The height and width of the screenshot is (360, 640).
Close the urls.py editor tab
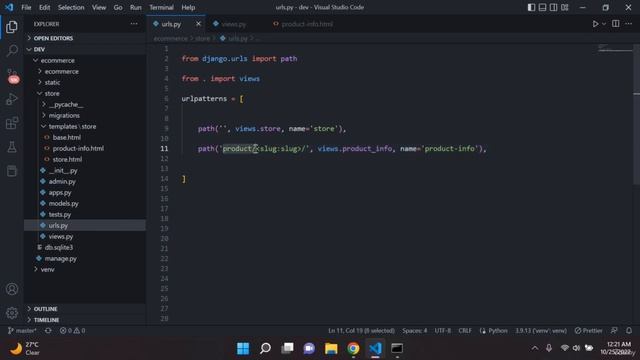pos(198,24)
